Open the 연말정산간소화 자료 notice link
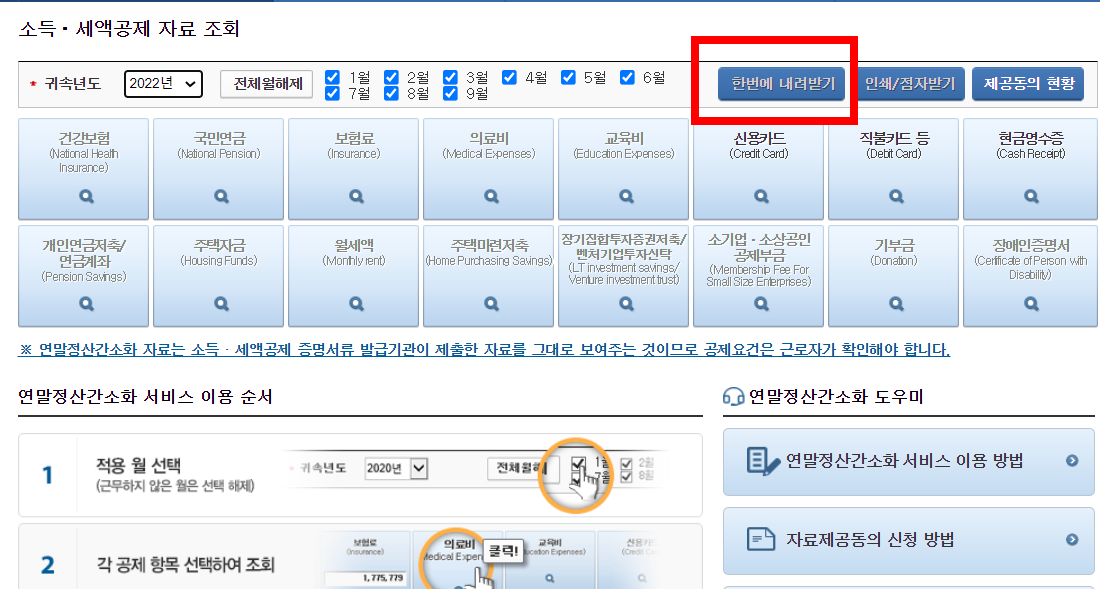The height and width of the screenshot is (589, 1100). (484, 349)
